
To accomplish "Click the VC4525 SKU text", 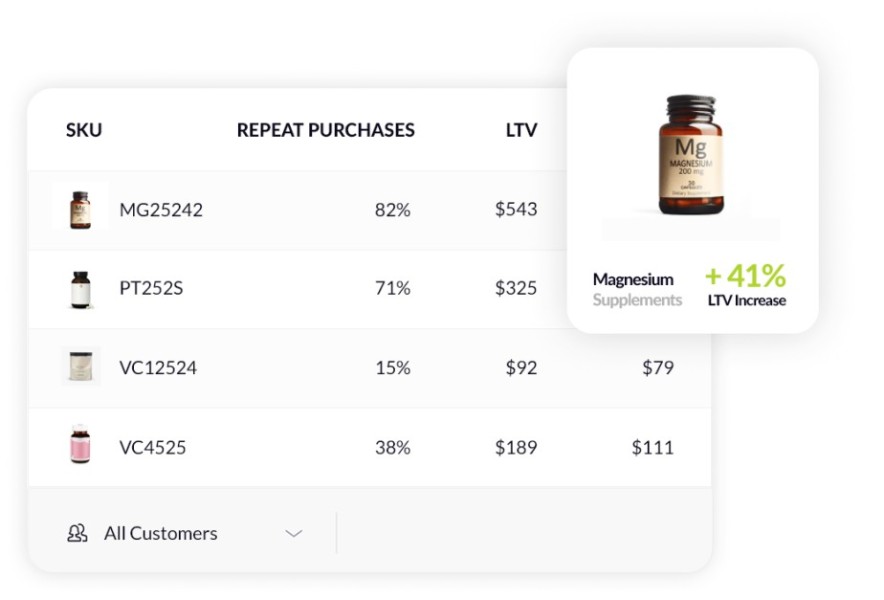I will pyautogui.click(x=153, y=448).
